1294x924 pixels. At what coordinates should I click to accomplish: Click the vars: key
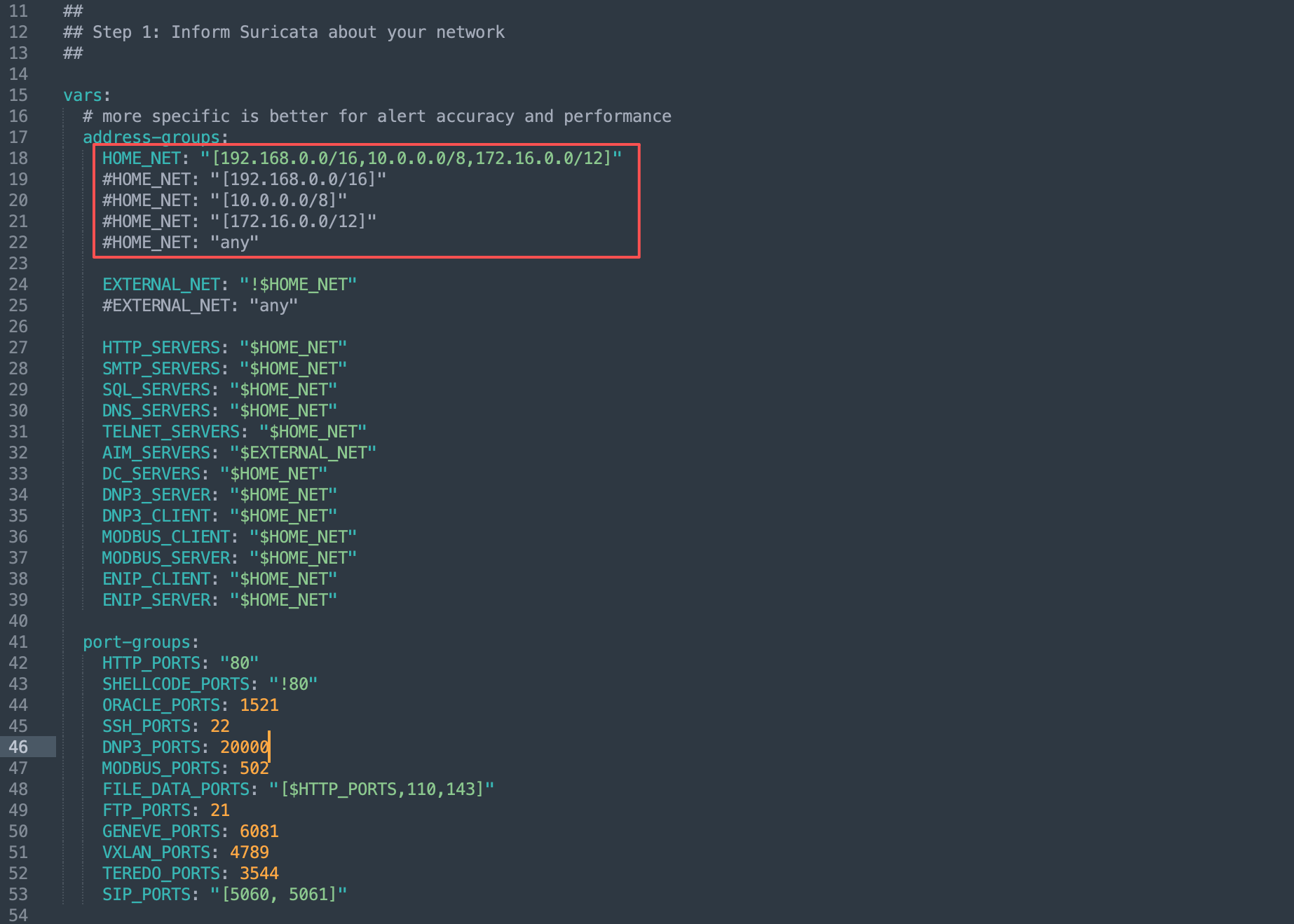(x=83, y=95)
